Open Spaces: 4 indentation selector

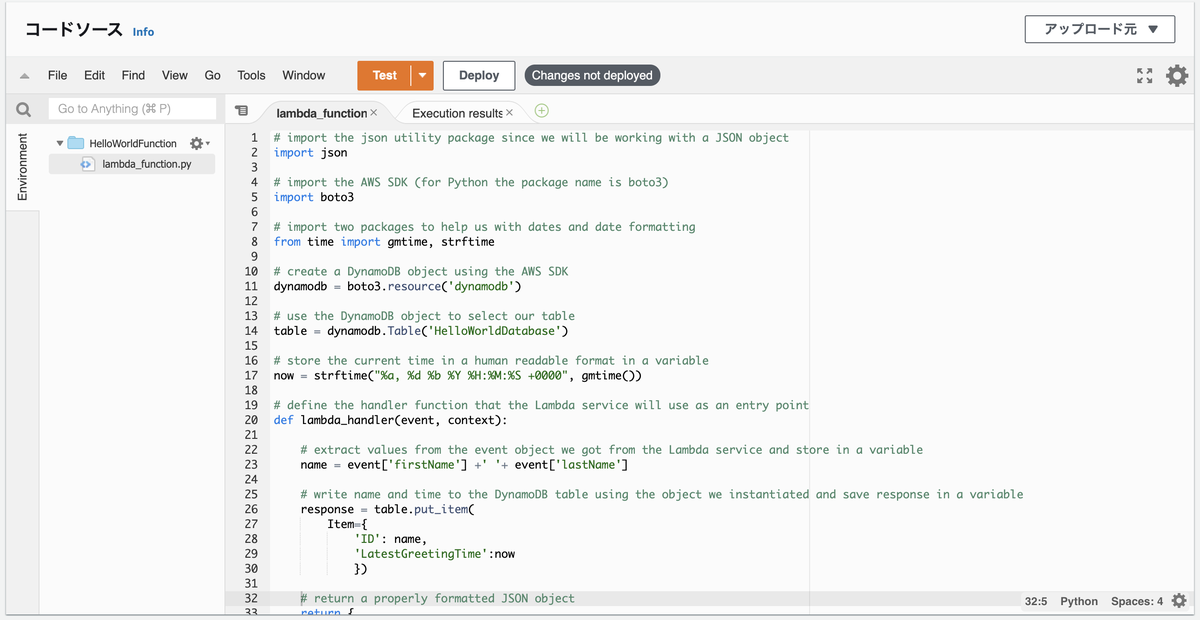click(1137, 601)
